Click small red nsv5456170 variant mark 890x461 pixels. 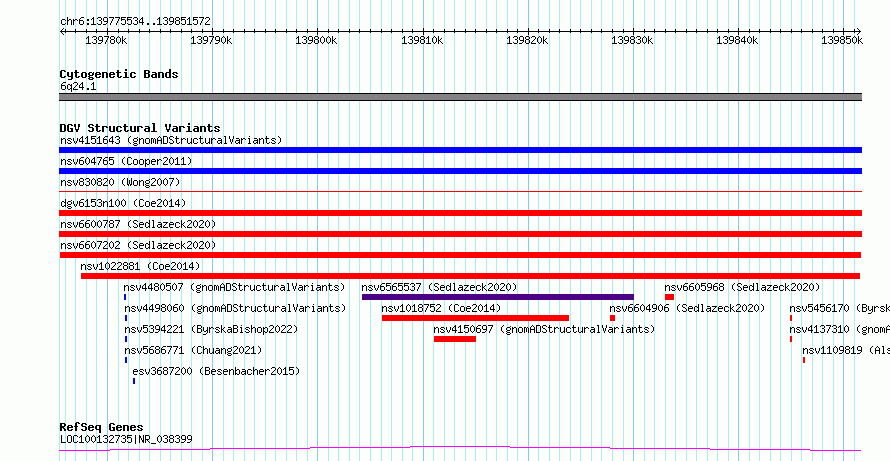pyautogui.click(x=791, y=318)
